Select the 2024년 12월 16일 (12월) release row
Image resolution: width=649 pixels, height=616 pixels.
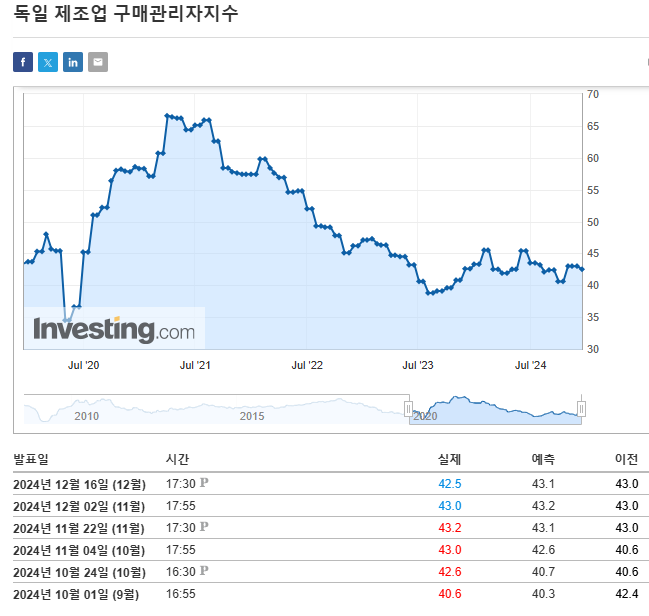point(79,484)
